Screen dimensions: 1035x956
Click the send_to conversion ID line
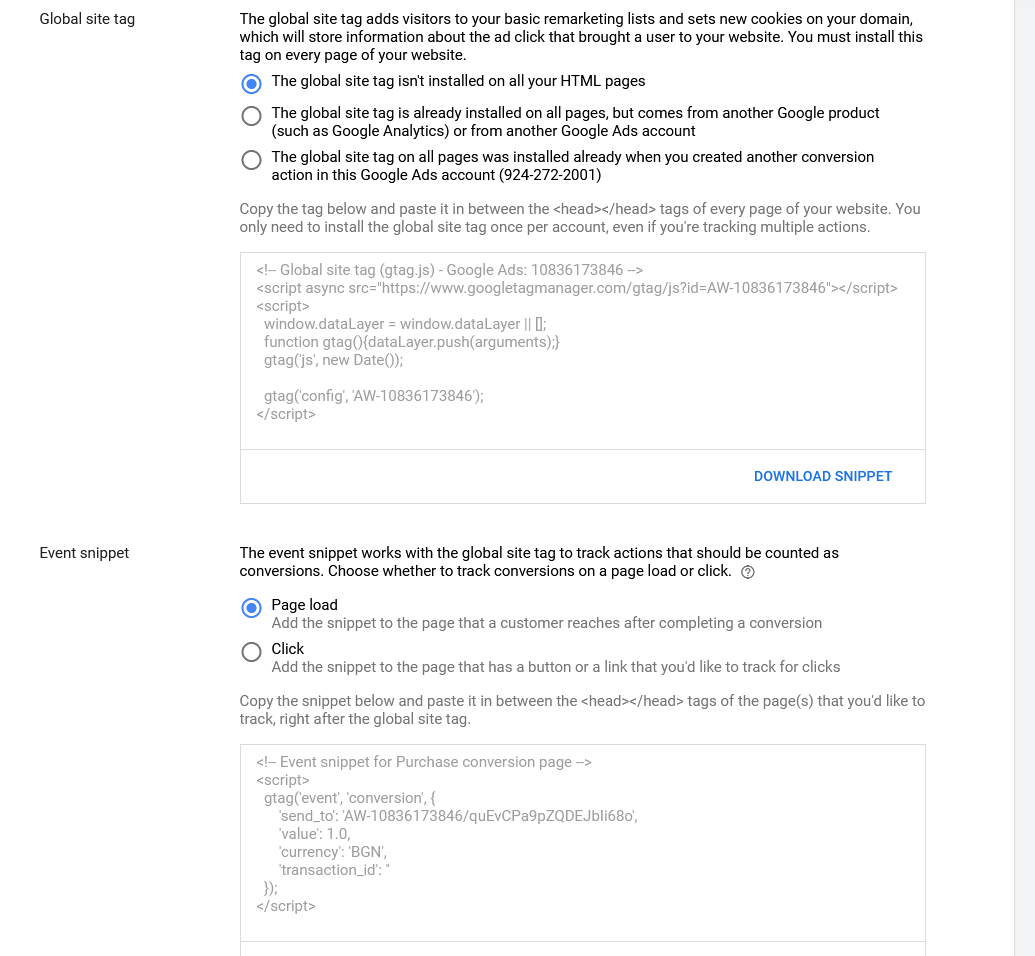458,816
